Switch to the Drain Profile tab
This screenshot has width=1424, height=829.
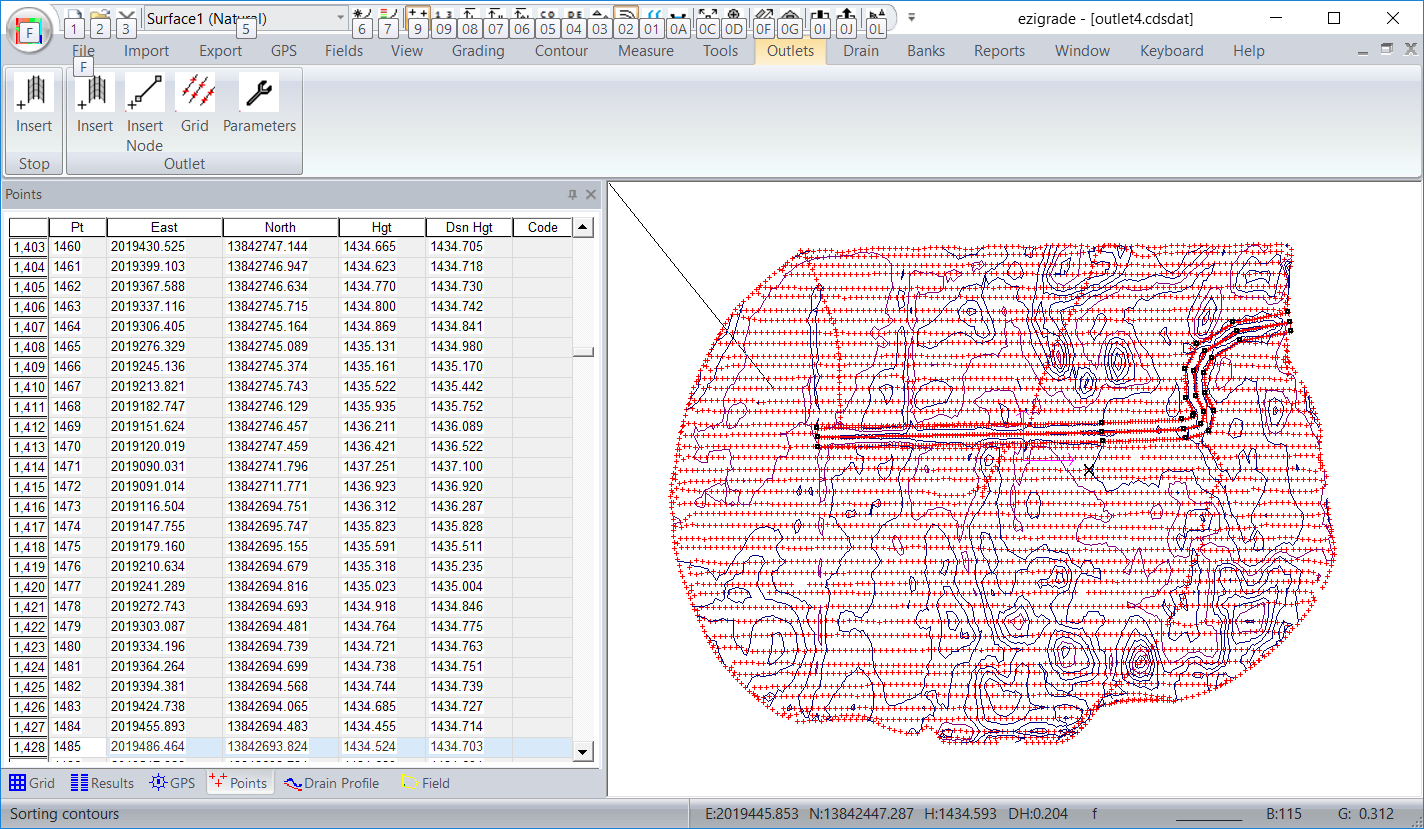coord(331,783)
